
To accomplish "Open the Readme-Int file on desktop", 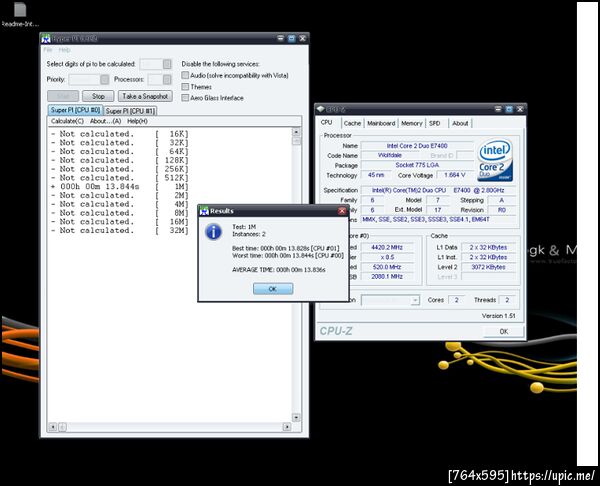I will (20, 15).
